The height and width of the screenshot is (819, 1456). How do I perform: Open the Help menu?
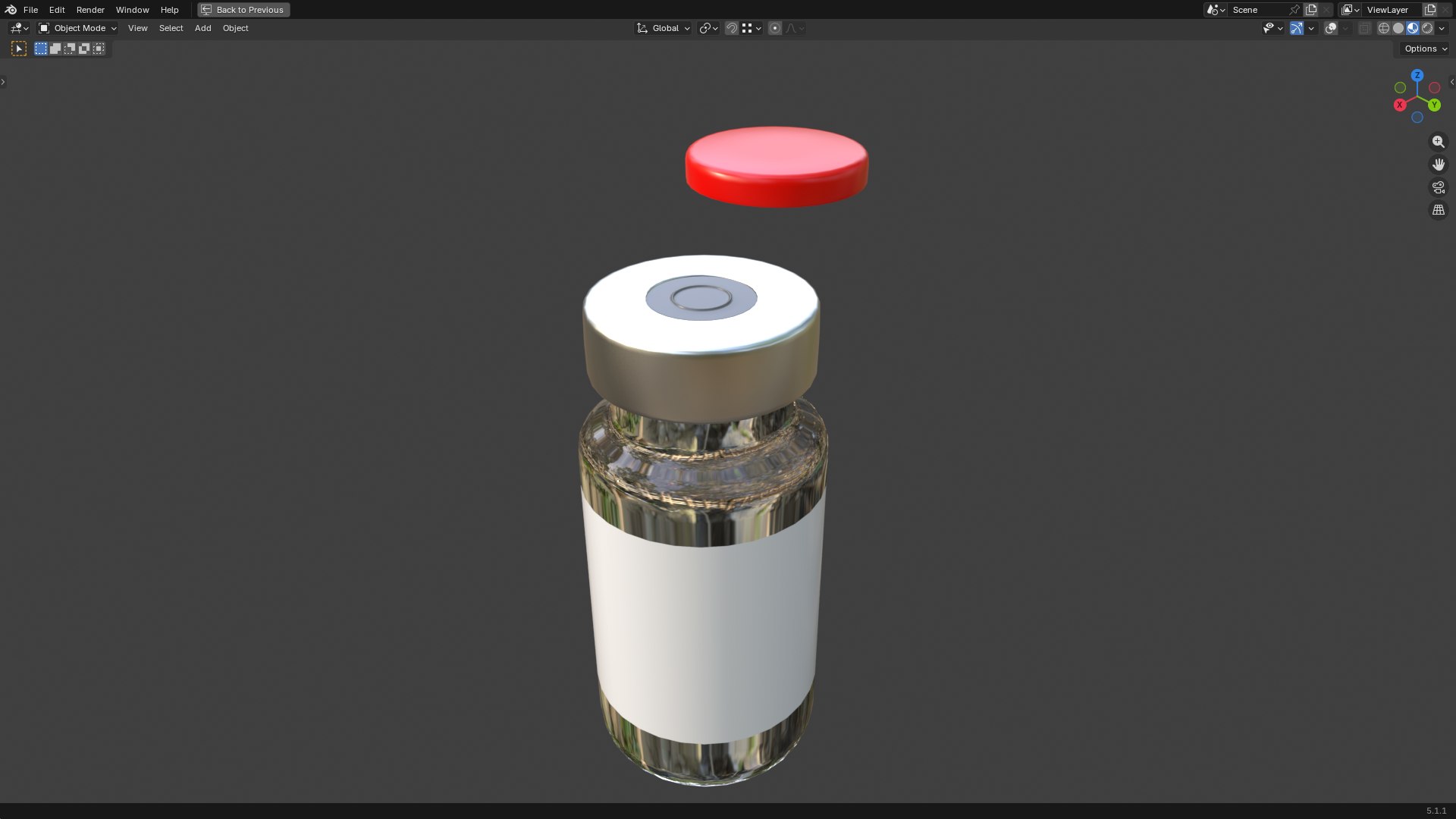click(169, 10)
